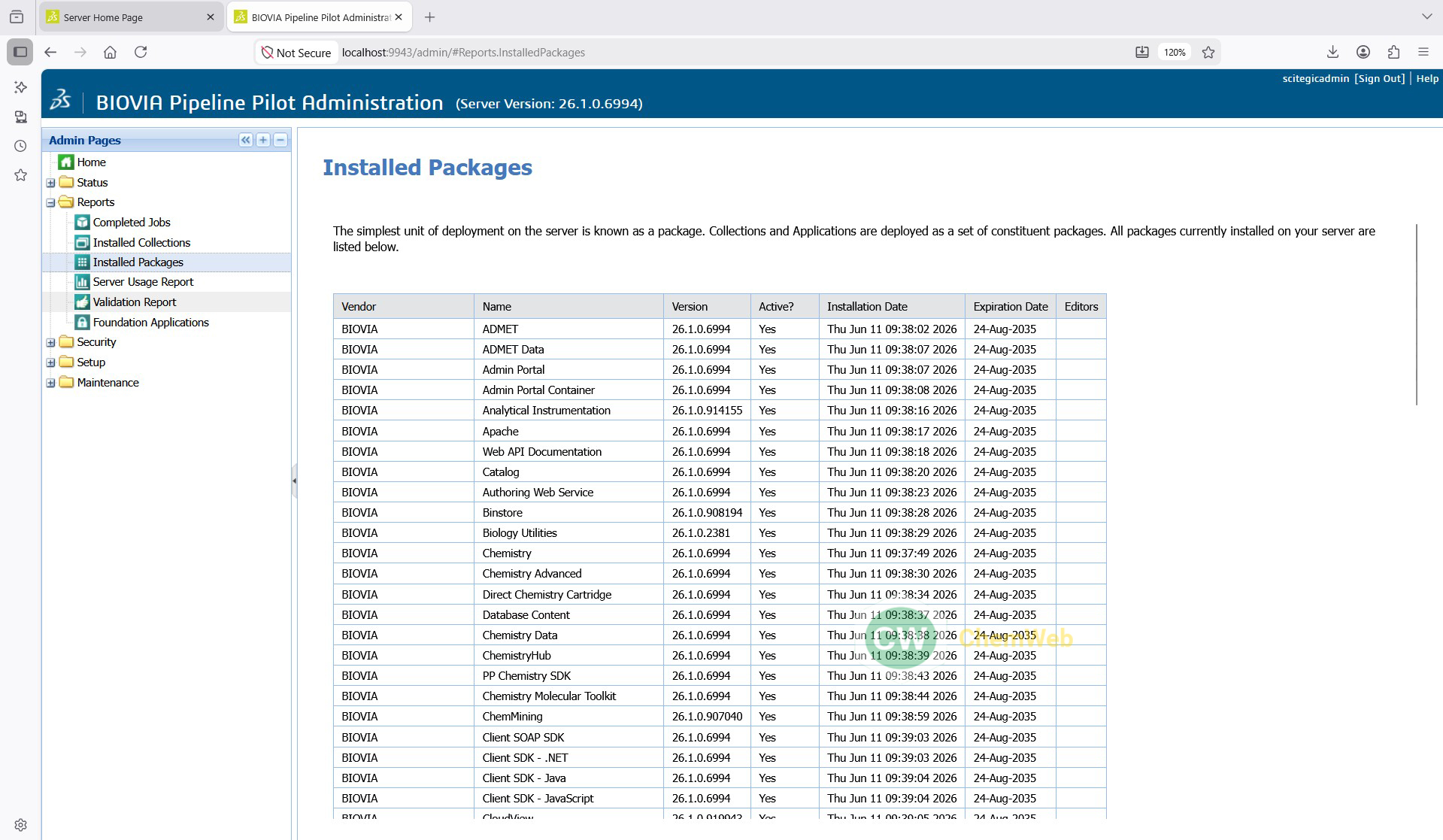
Task: Open the Completed Jobs report icon
Action: point(82,223)
